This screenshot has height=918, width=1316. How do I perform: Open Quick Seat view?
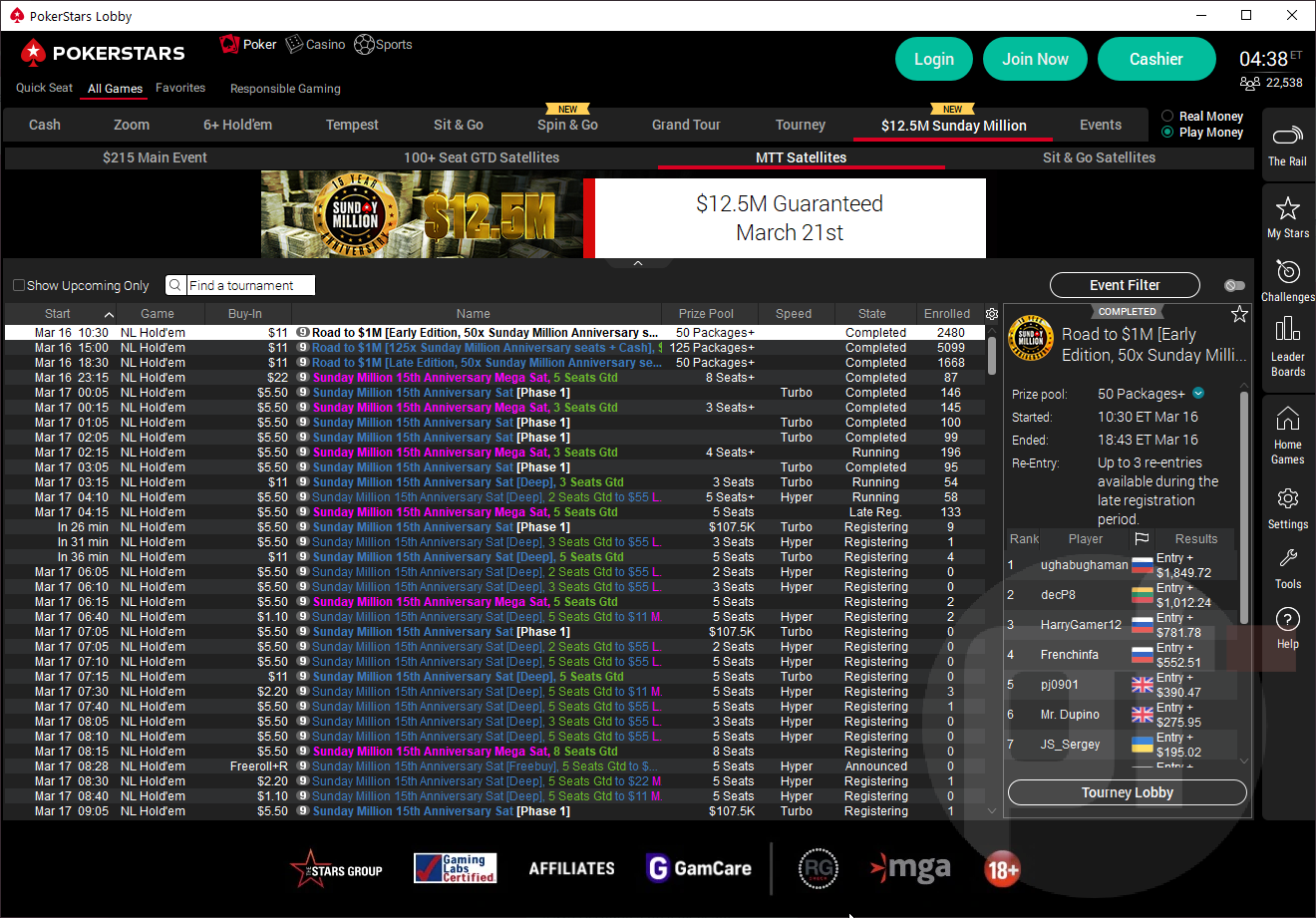pos(44,88)
